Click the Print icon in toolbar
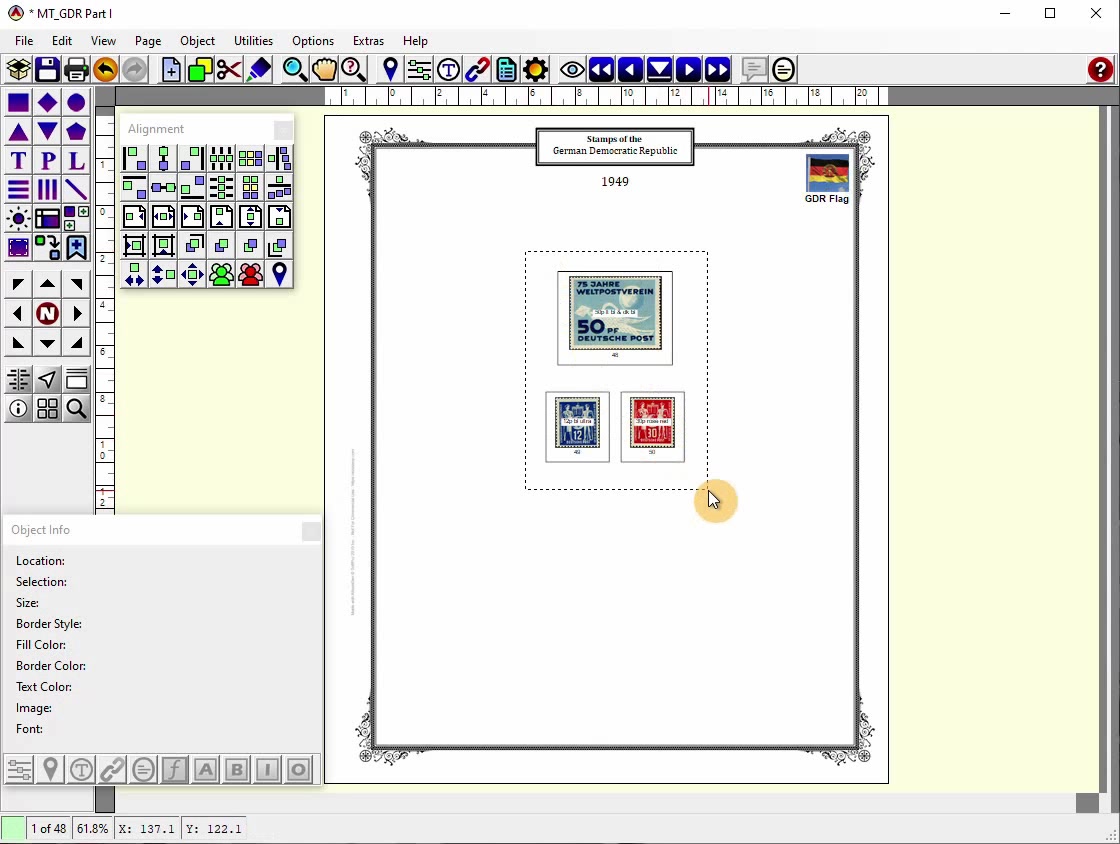The image size is (1120, 844). pyautogui.click(x=76, y=70)
